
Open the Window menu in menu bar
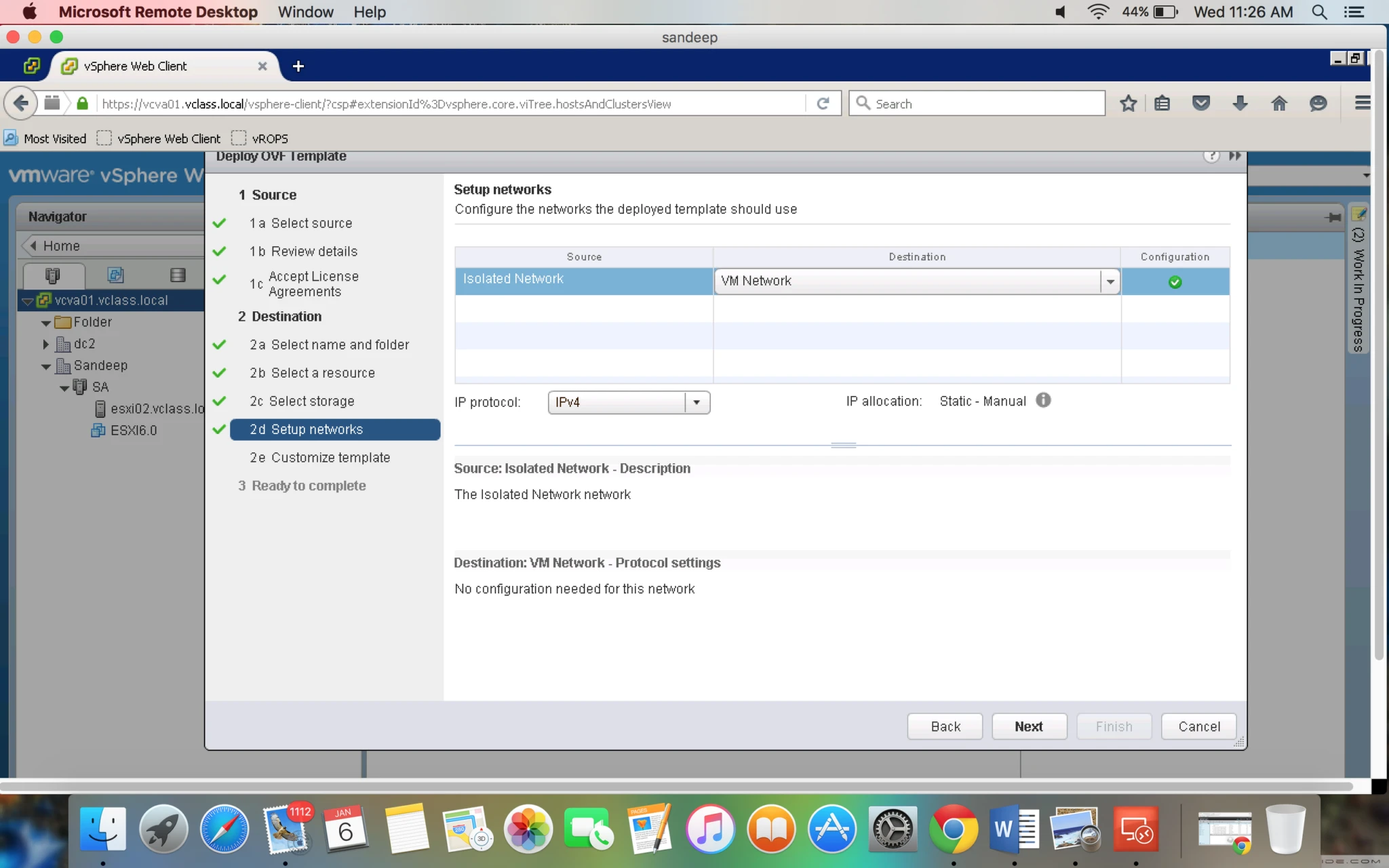coord(305,12)
